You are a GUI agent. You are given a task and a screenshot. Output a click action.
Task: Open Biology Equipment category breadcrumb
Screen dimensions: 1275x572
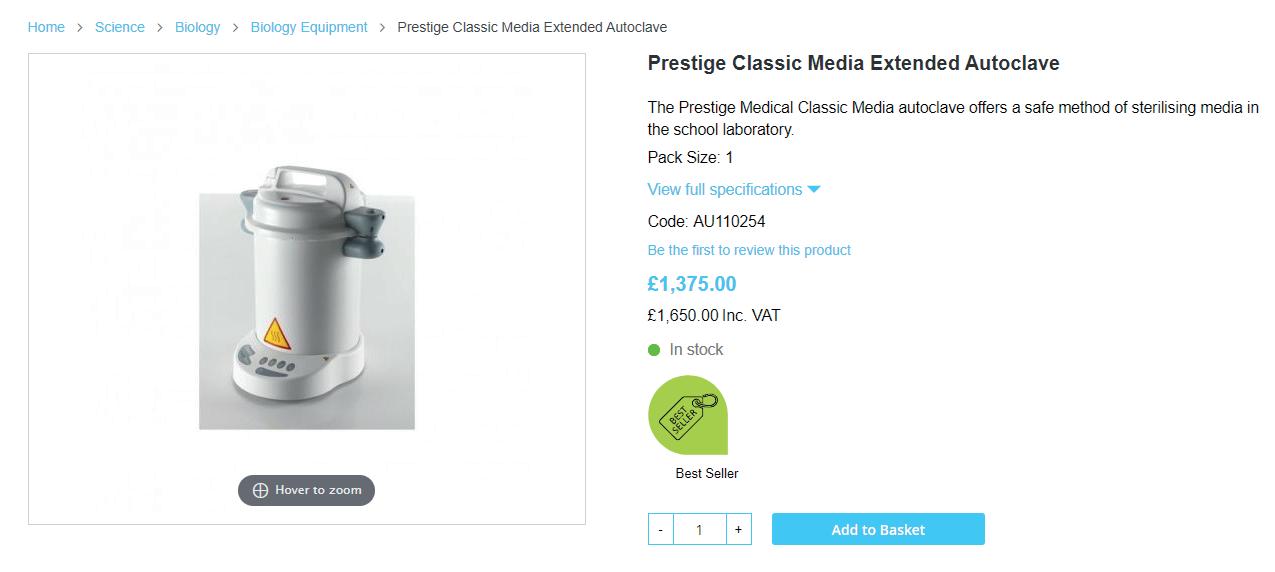point(309,27)
